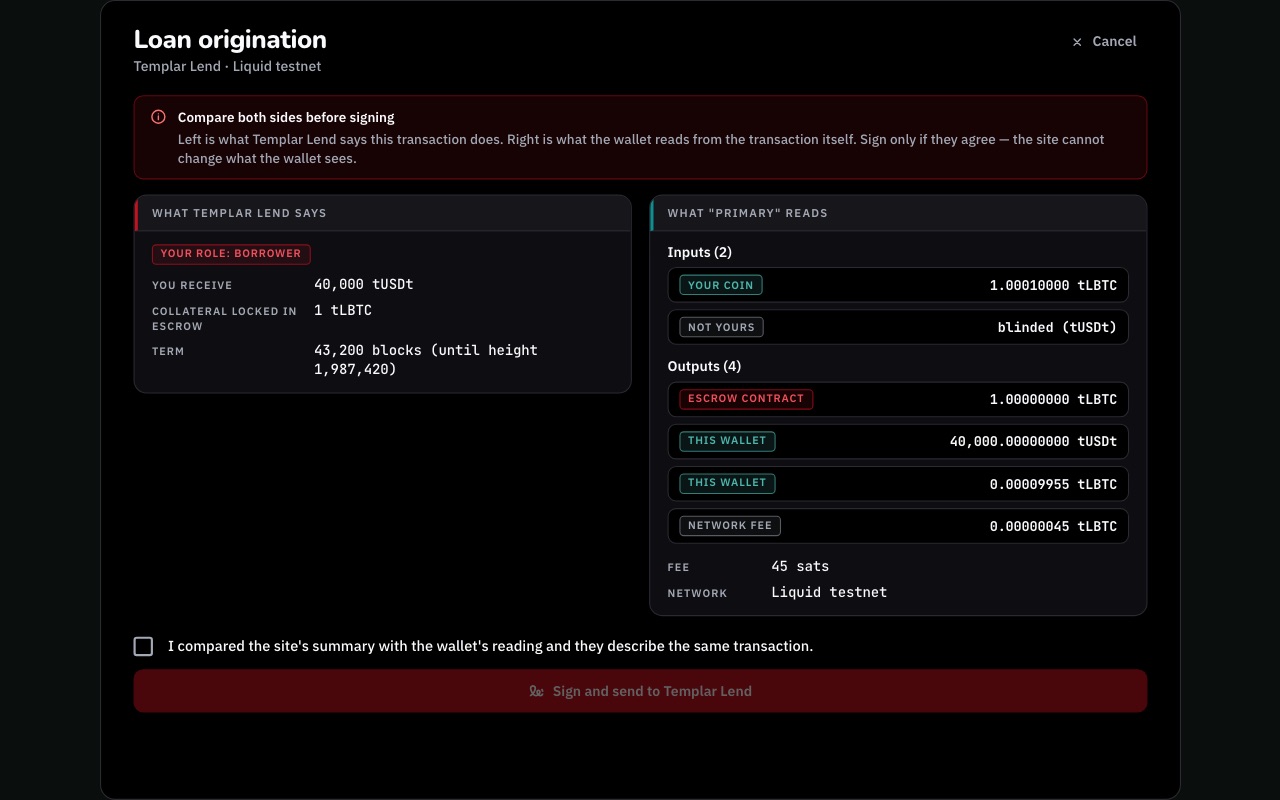1280x800 pixels.
Task: Click the ESCROW CONTRACT output tag
Action: click(746, 399)
